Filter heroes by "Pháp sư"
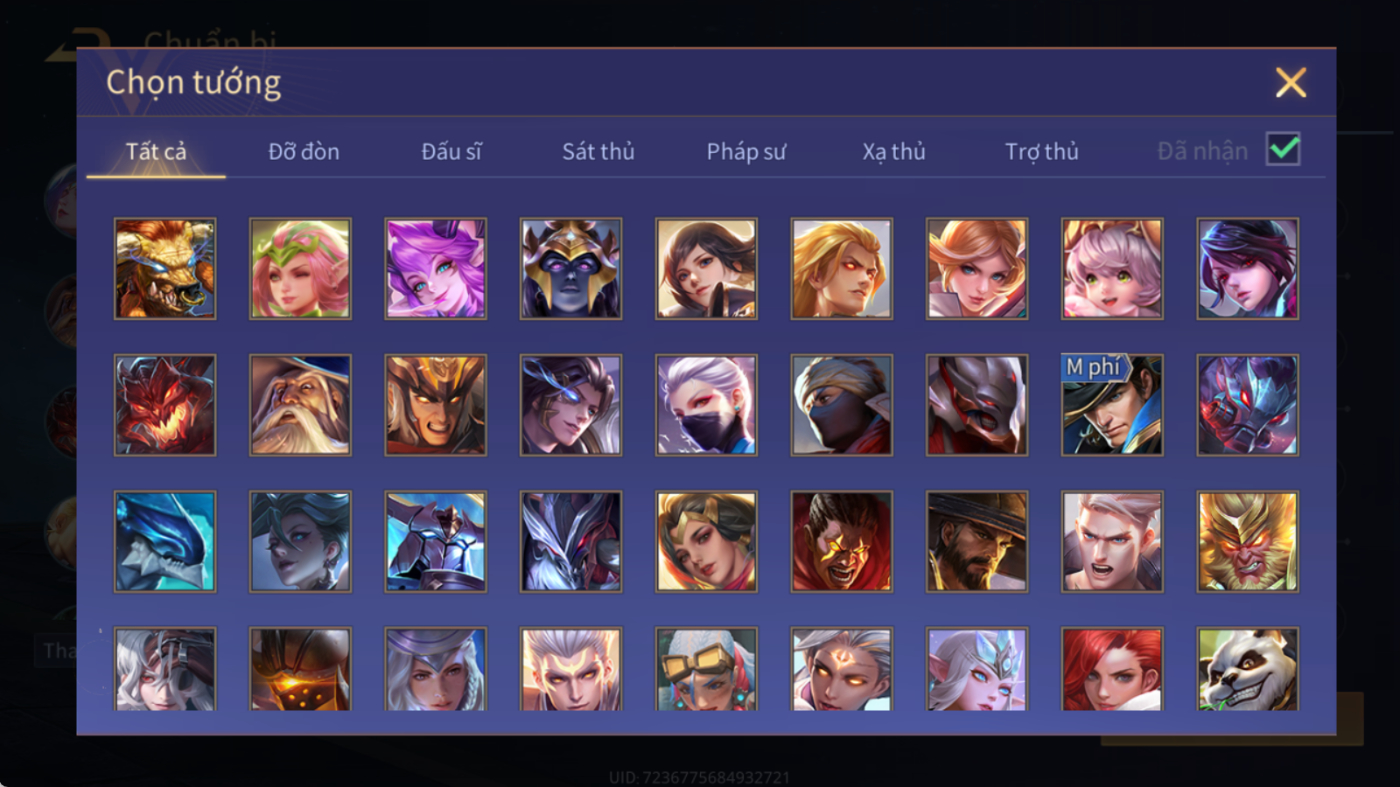This screenshot has width=1400, height=787. point(746,152)
